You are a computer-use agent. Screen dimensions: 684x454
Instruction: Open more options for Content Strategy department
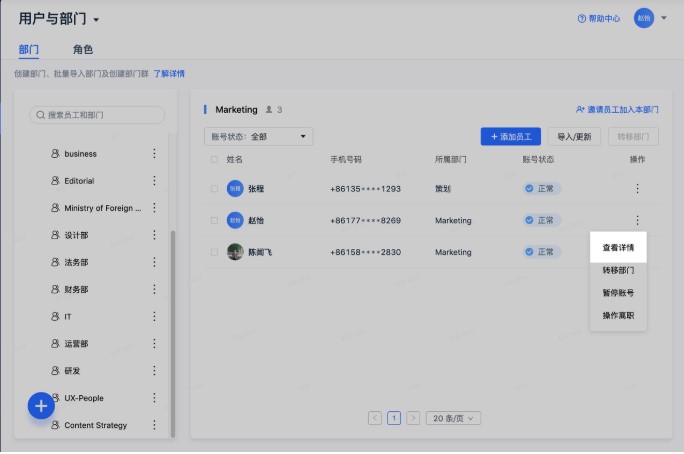tap(154, 425)
